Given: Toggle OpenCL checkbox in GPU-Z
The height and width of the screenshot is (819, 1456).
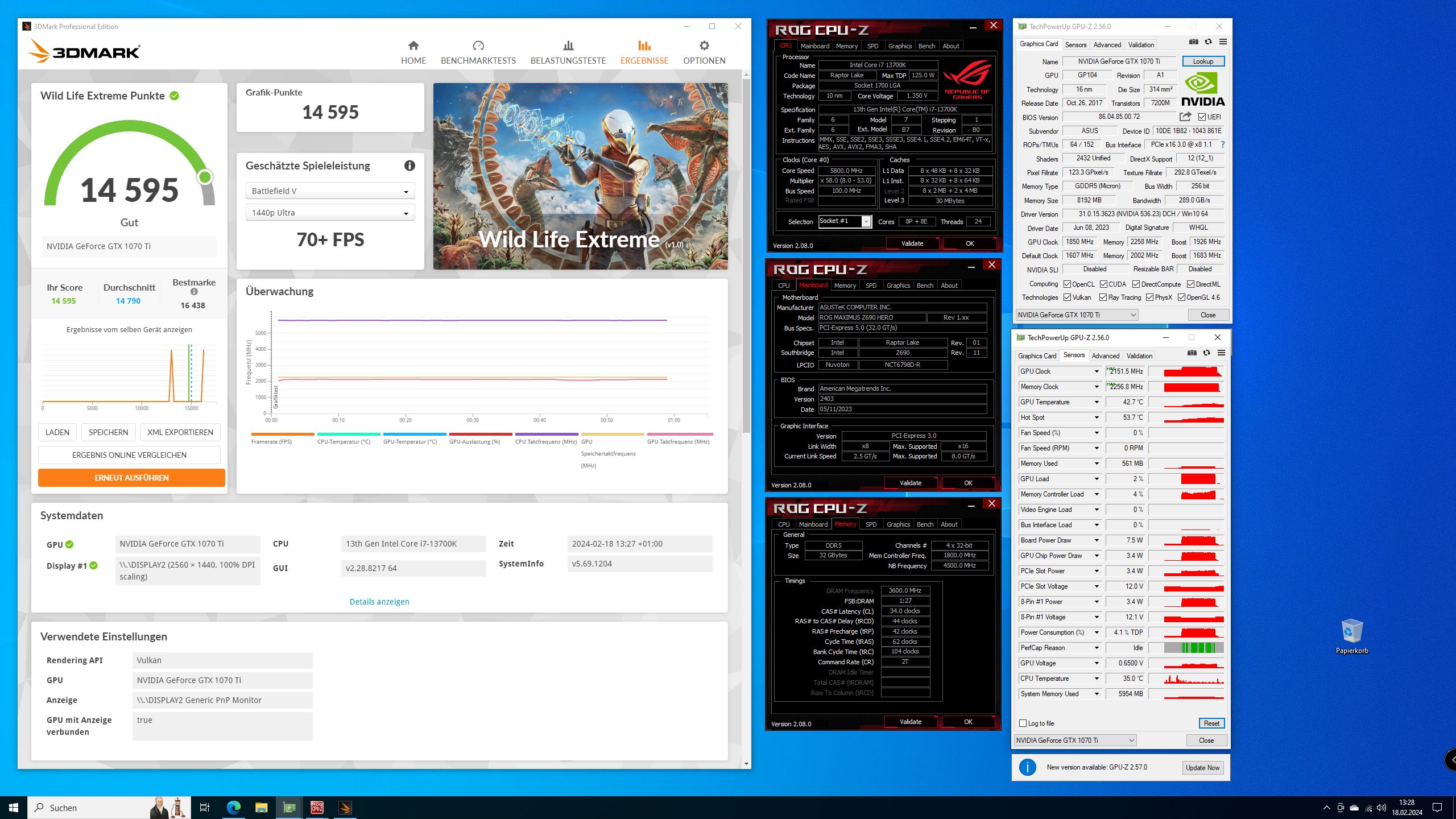Looking at the screenshot, I should (x=1067, y=284).
